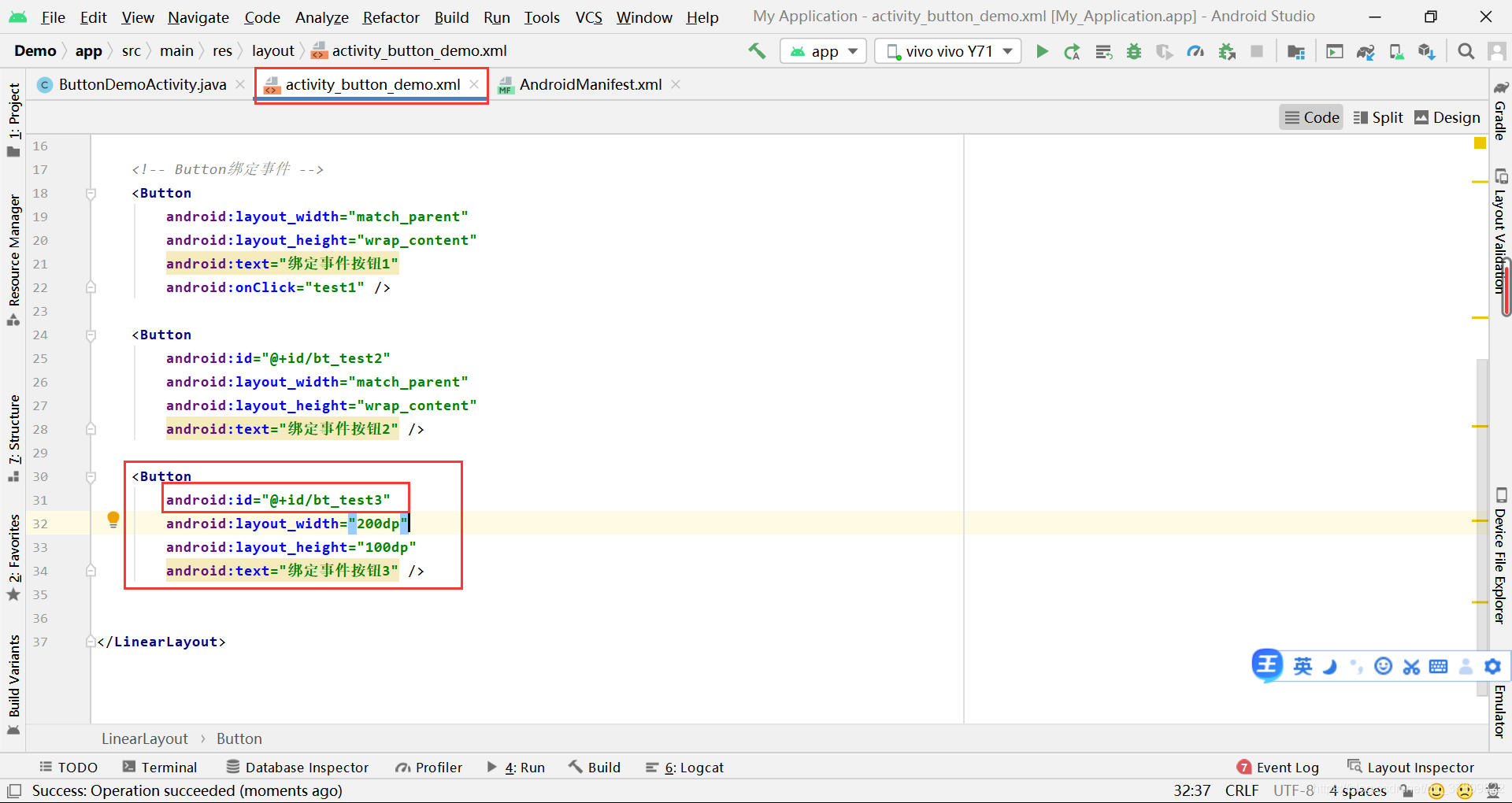Collapse the Button fold at line 18
1512x803 pixels.
(91, 194)
